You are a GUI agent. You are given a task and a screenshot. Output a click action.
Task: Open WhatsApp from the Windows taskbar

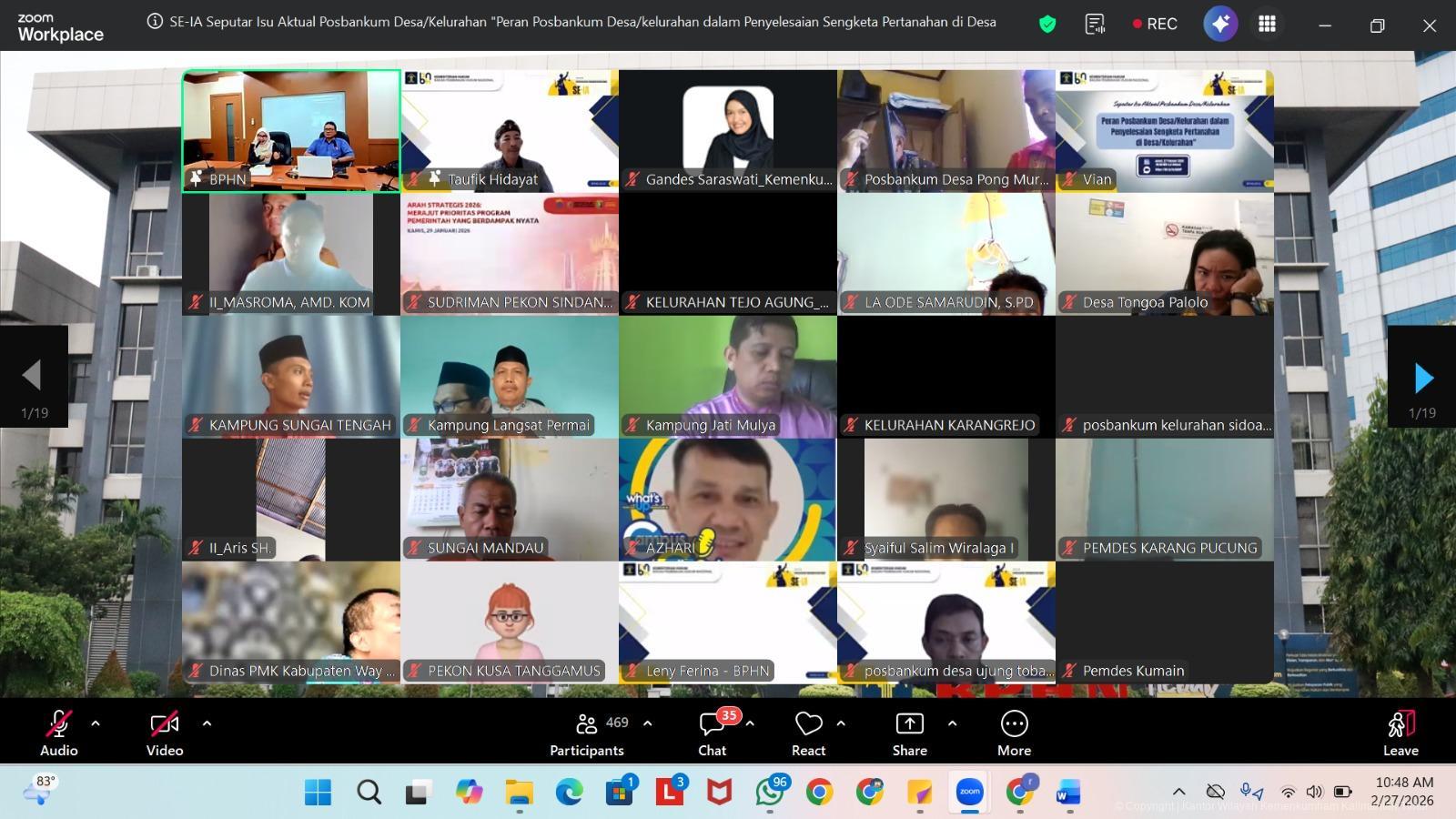(770, 793)
